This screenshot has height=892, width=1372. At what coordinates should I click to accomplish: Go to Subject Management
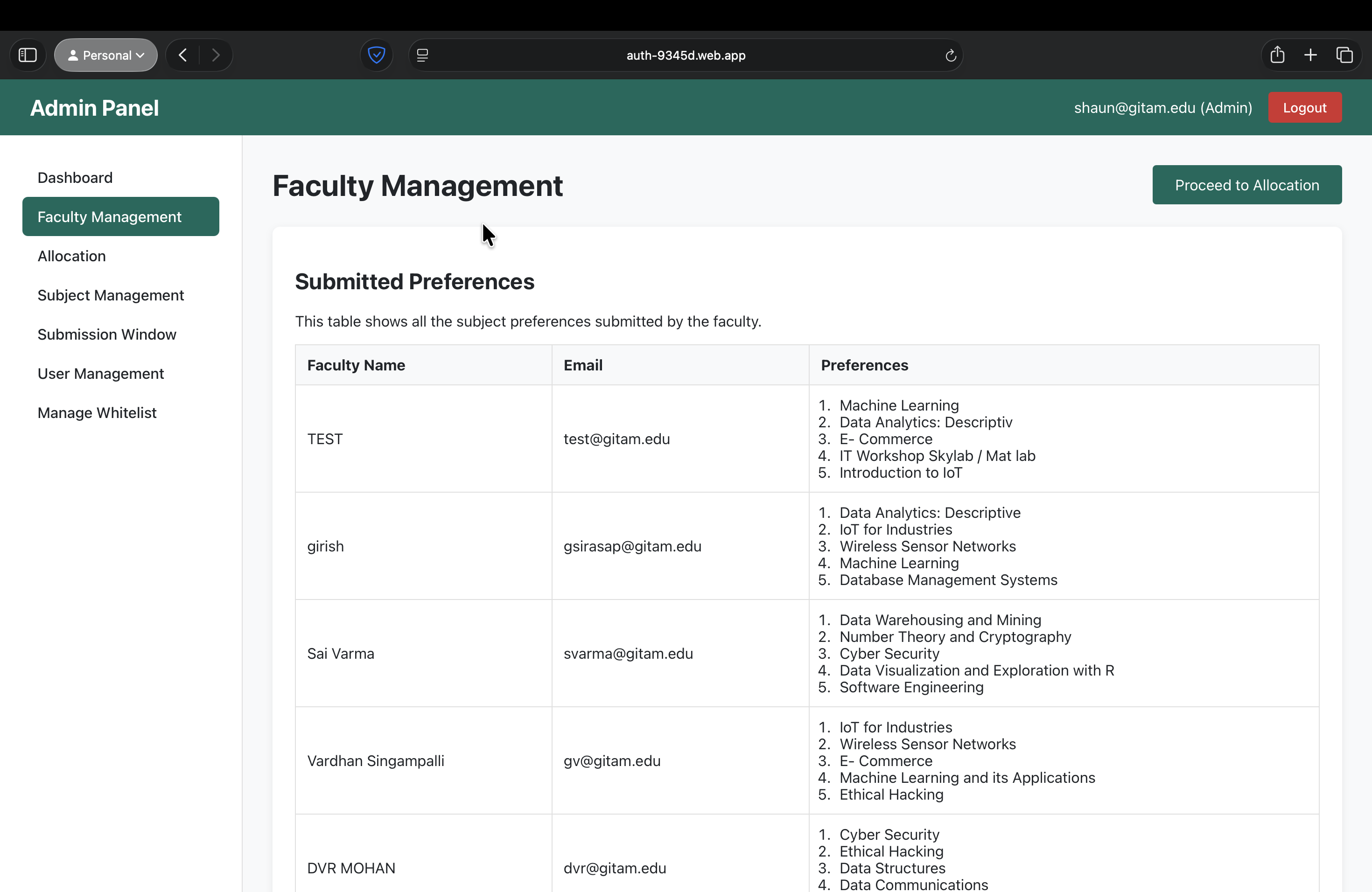[111, 295]
